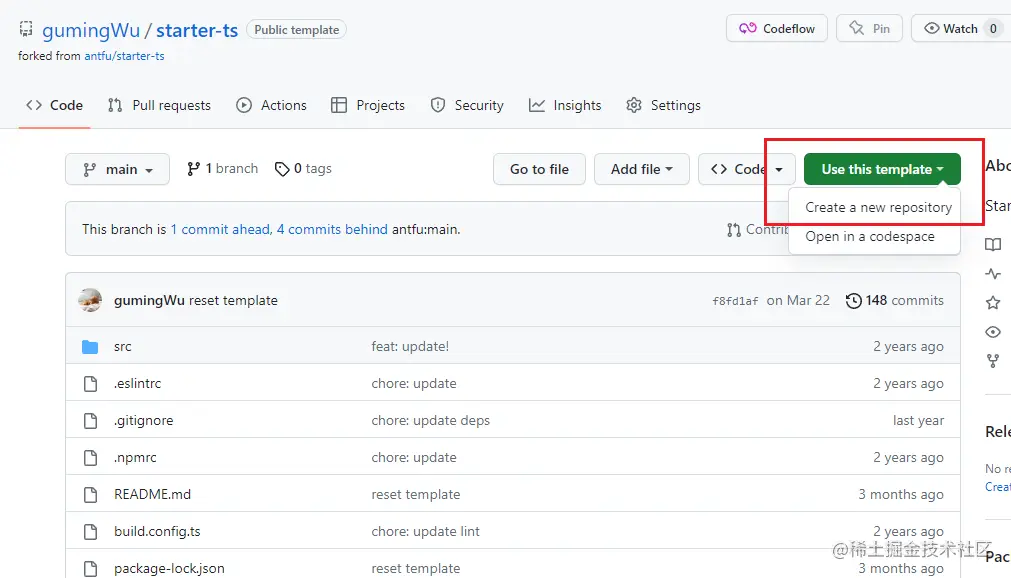Go to the Projects tab

(x=368, y=105)
